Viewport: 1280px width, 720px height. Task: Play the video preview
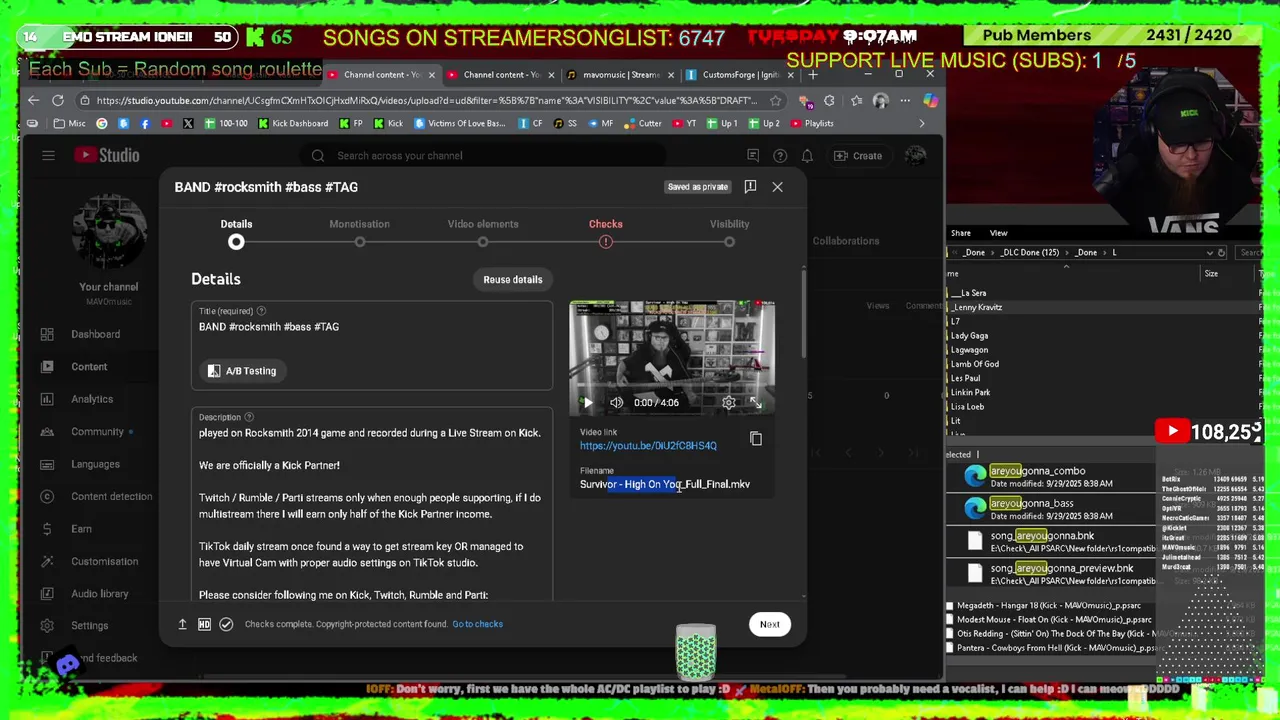[588, 403]
